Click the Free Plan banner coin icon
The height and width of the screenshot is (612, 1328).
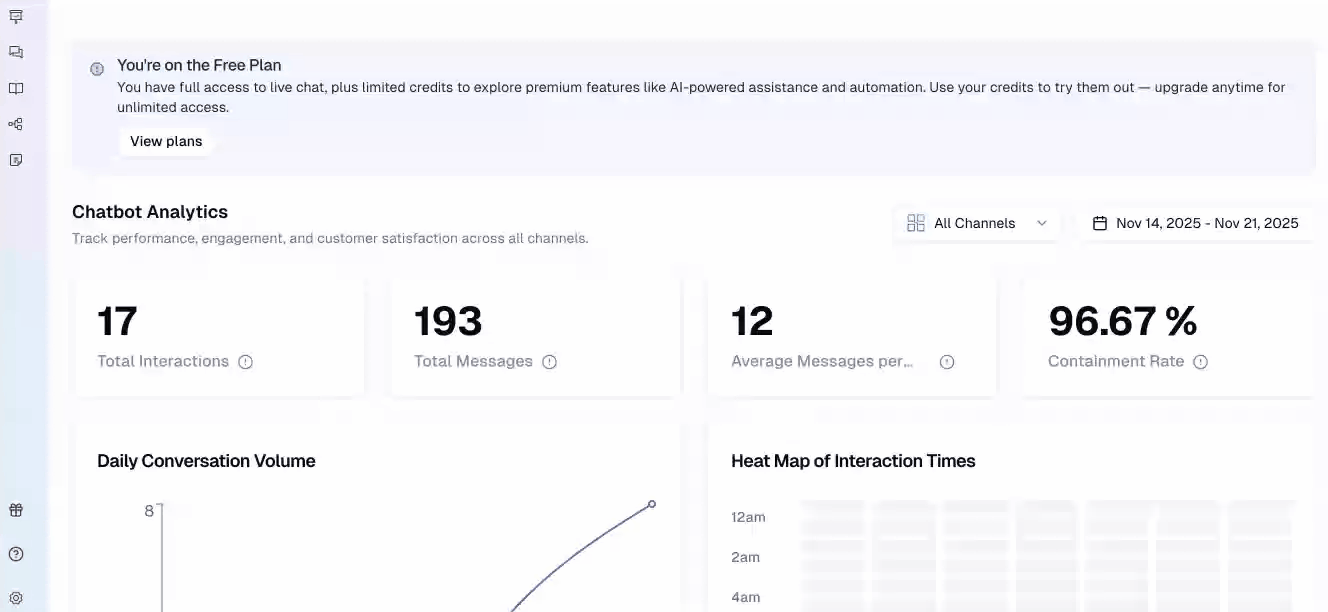coord(97,69)
